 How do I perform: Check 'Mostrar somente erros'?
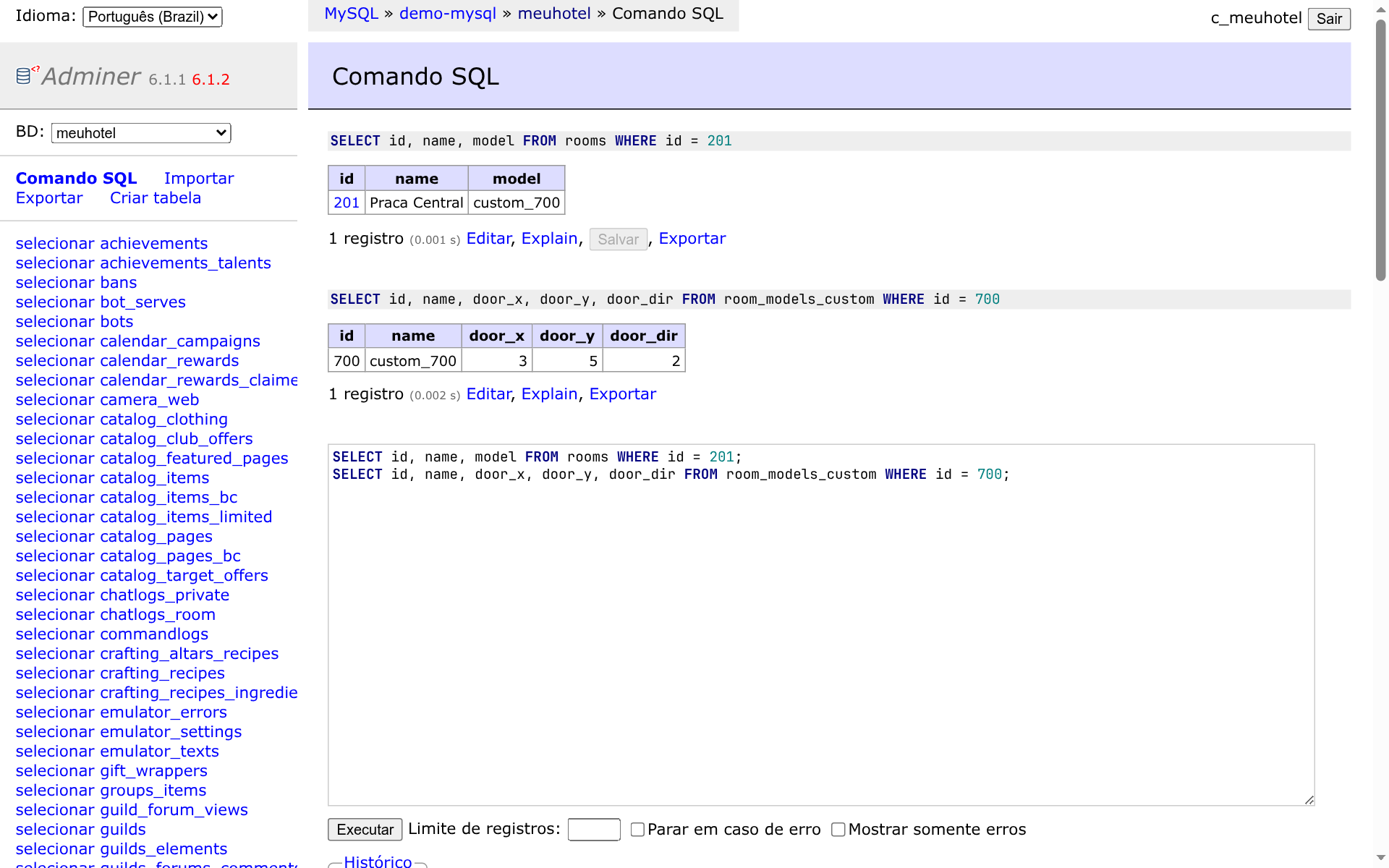point(838,830)
